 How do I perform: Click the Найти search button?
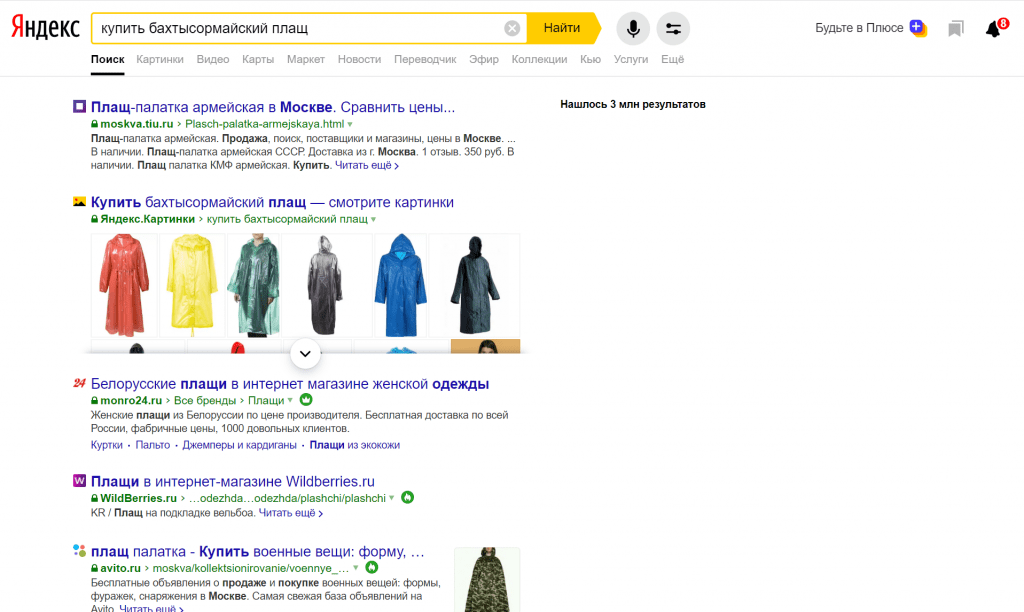click(x=562, y=28)
